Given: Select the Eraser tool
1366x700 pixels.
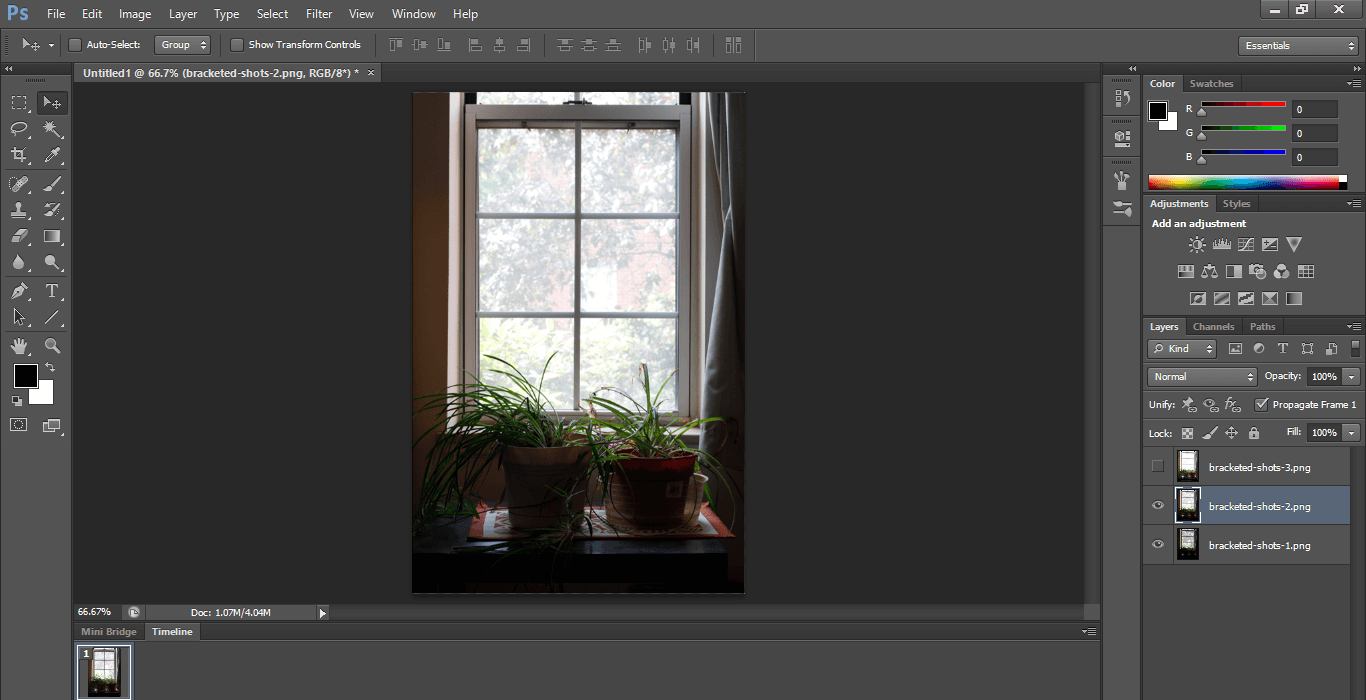Looking at the screenshot, I should [19, 237].
